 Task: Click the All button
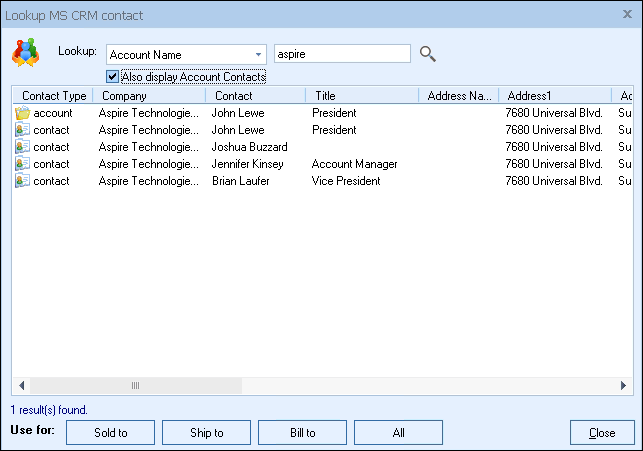click(x=398, y=433)
